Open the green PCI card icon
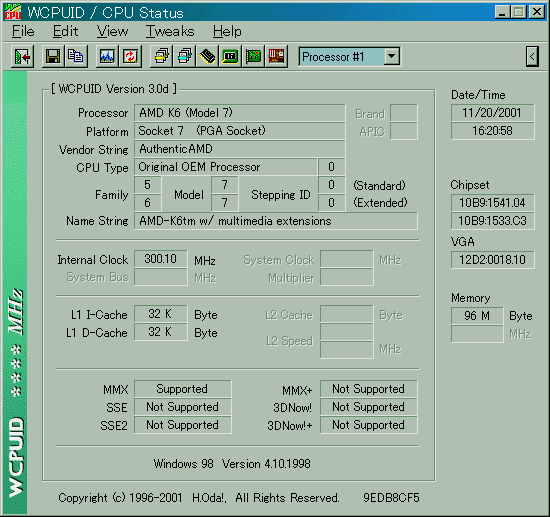550x517 pixels. coord(253,56)
